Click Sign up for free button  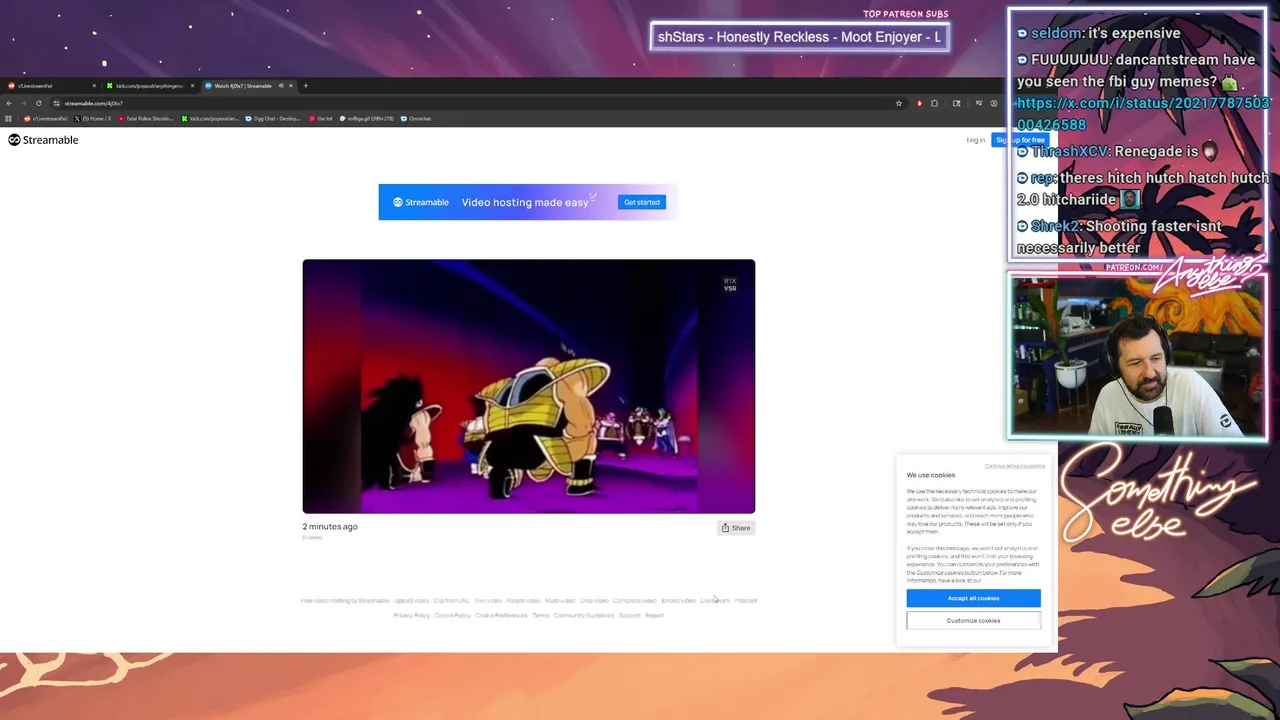1020,140
